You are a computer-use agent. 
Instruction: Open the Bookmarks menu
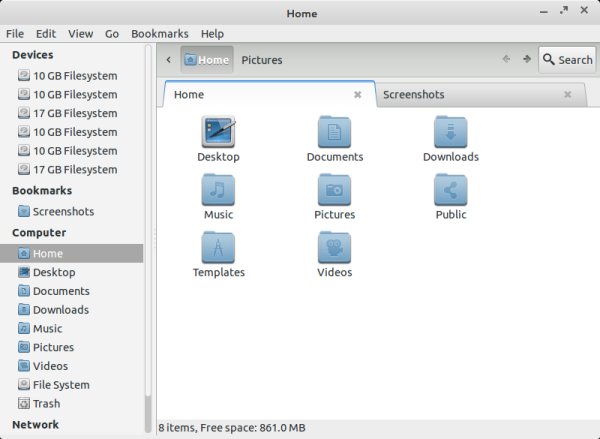pos(159,33)
